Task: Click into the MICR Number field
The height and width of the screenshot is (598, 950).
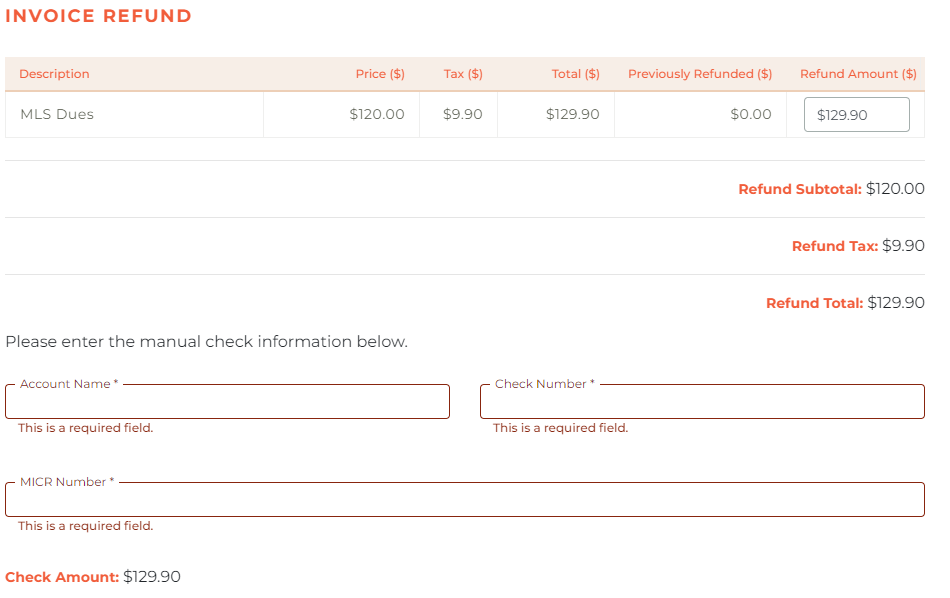Action: point(465,499)
